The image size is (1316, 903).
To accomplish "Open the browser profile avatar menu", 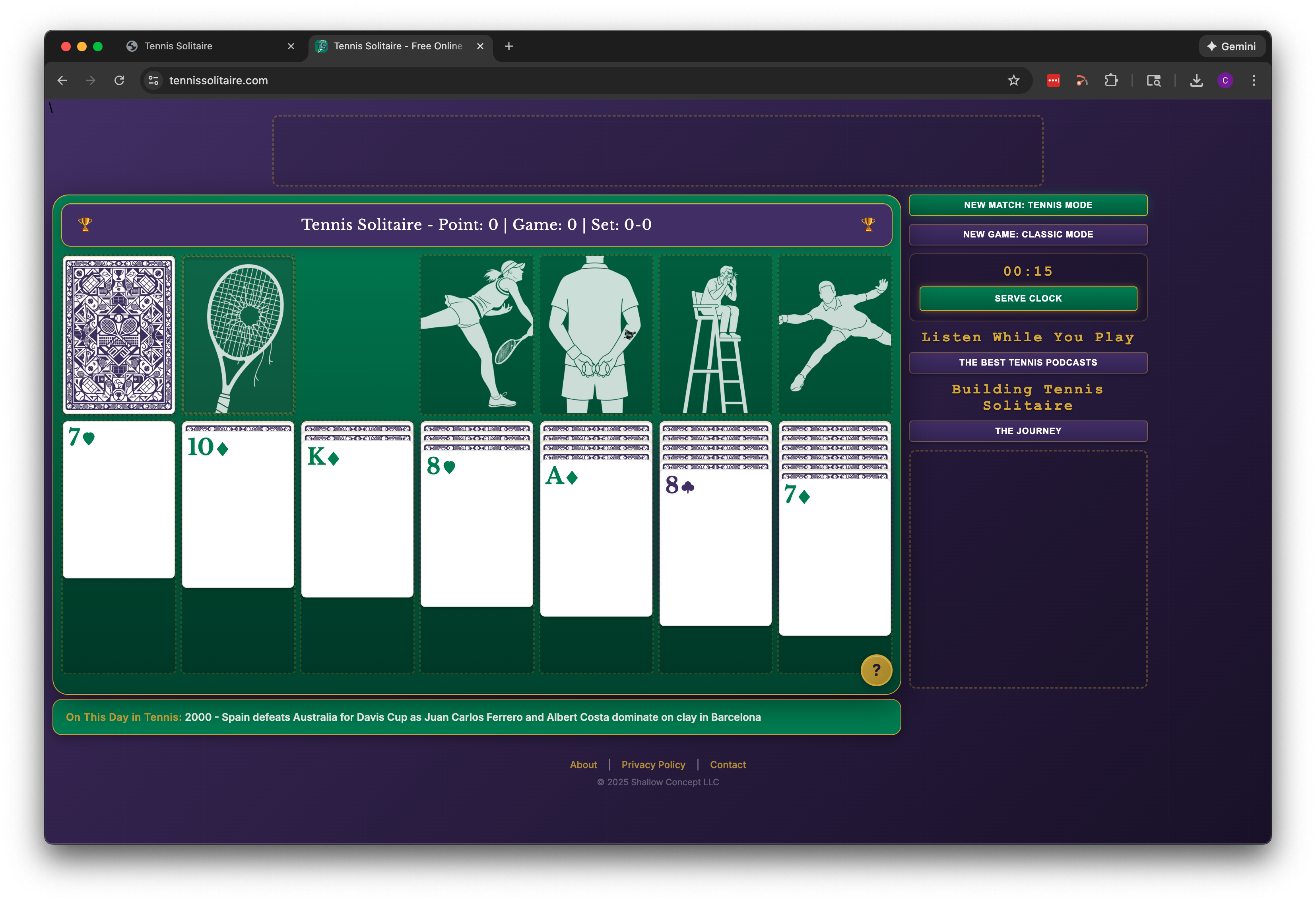I will coord(1225,80).
